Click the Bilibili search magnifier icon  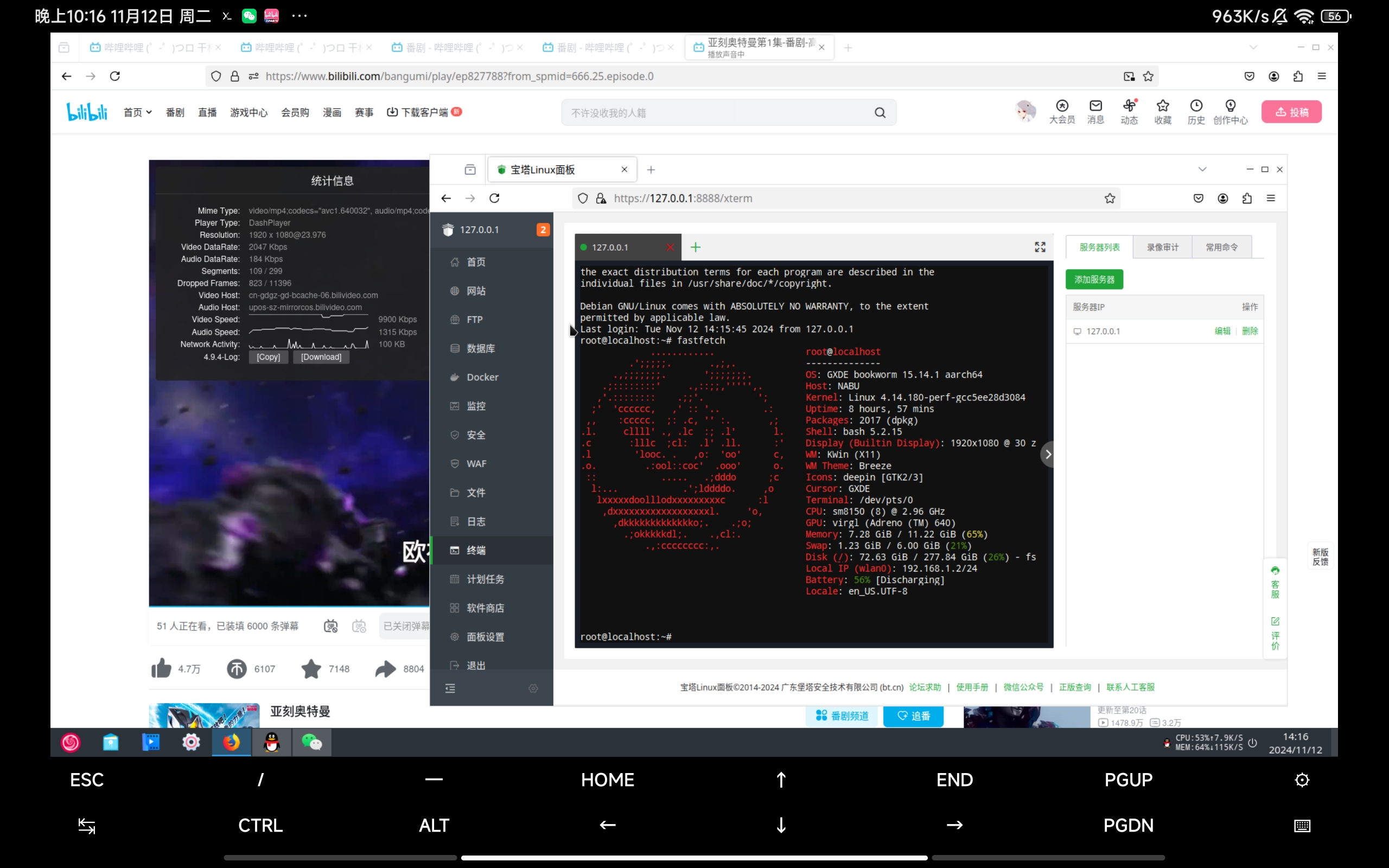[x=880, y=112]
